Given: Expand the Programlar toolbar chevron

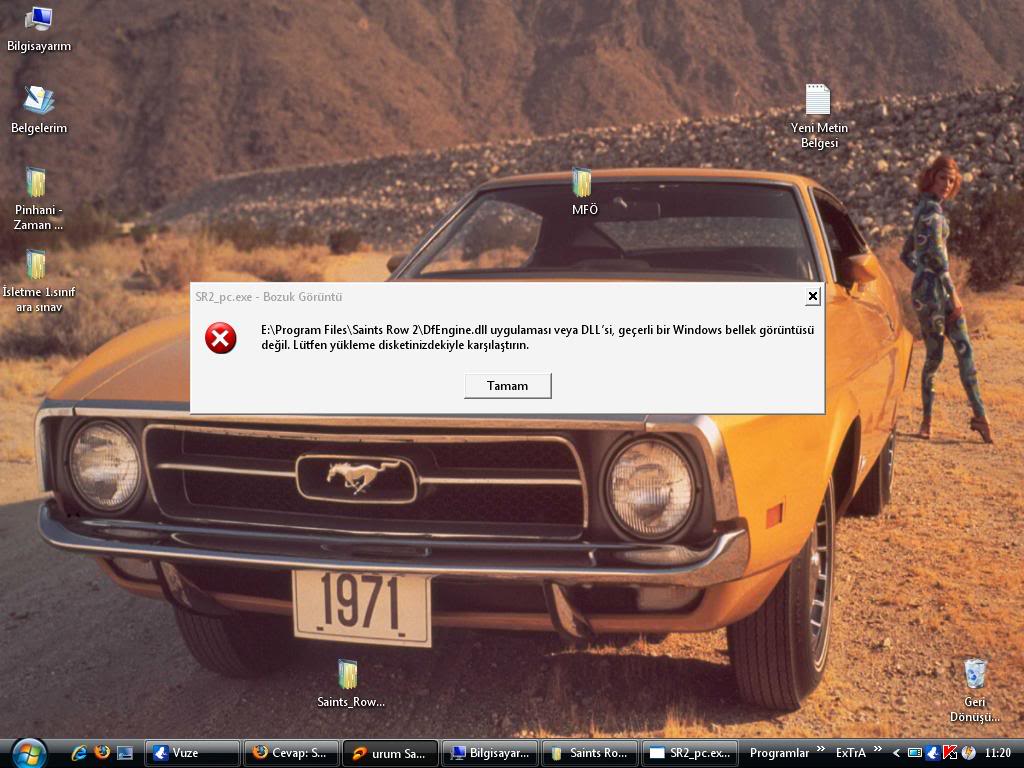Looking at the screenshot, I should [821, 750].
